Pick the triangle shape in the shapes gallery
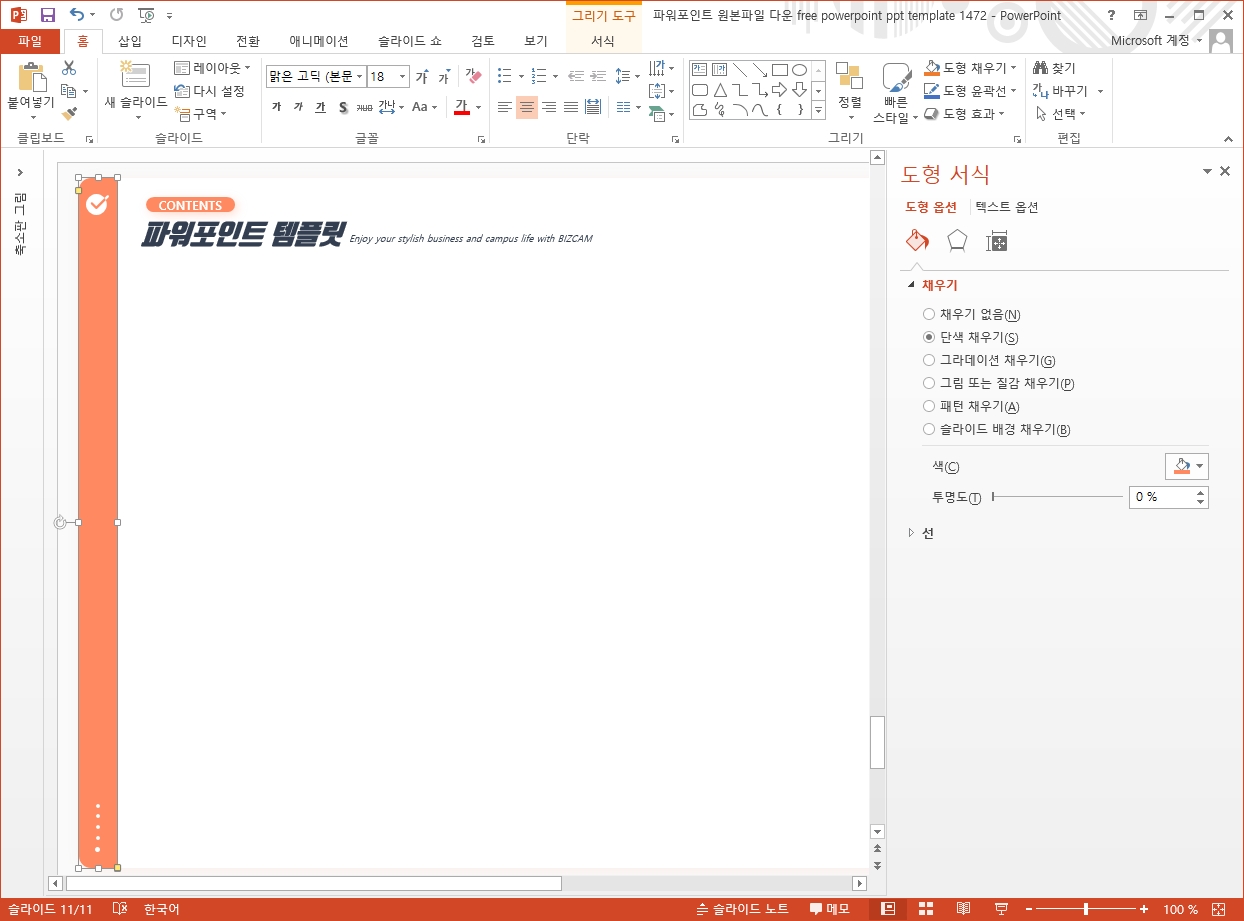This screenshot has height=921, width=1244. point(720,90)
